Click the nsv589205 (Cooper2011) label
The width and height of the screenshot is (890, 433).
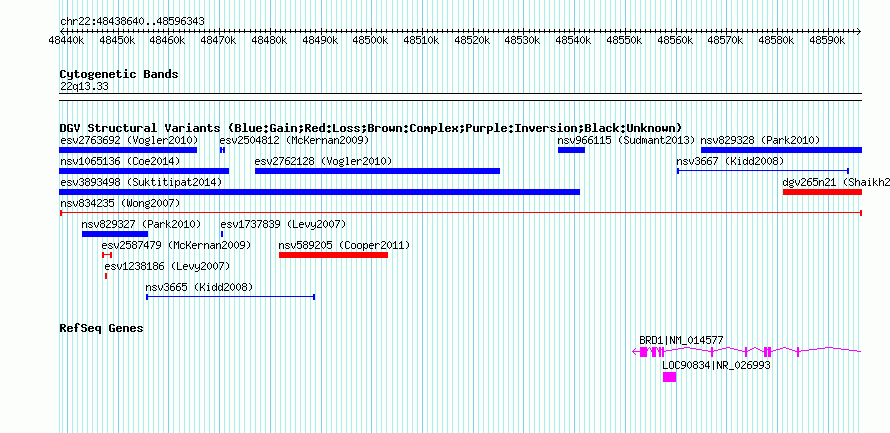(x=344, y=245)
